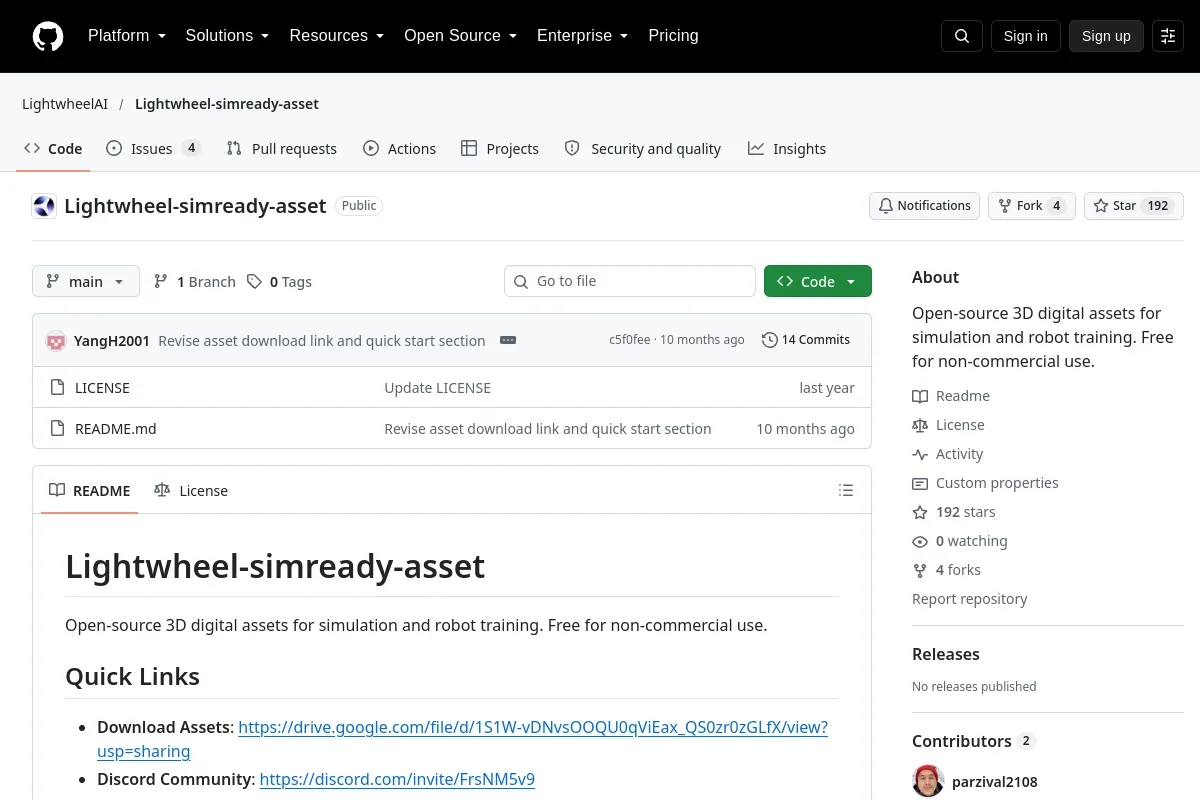The width and height of the screenshot is (1200, 800).
Task: Open the Activity sidebar link
Action: pyautogui.click(x=948, y=454)
